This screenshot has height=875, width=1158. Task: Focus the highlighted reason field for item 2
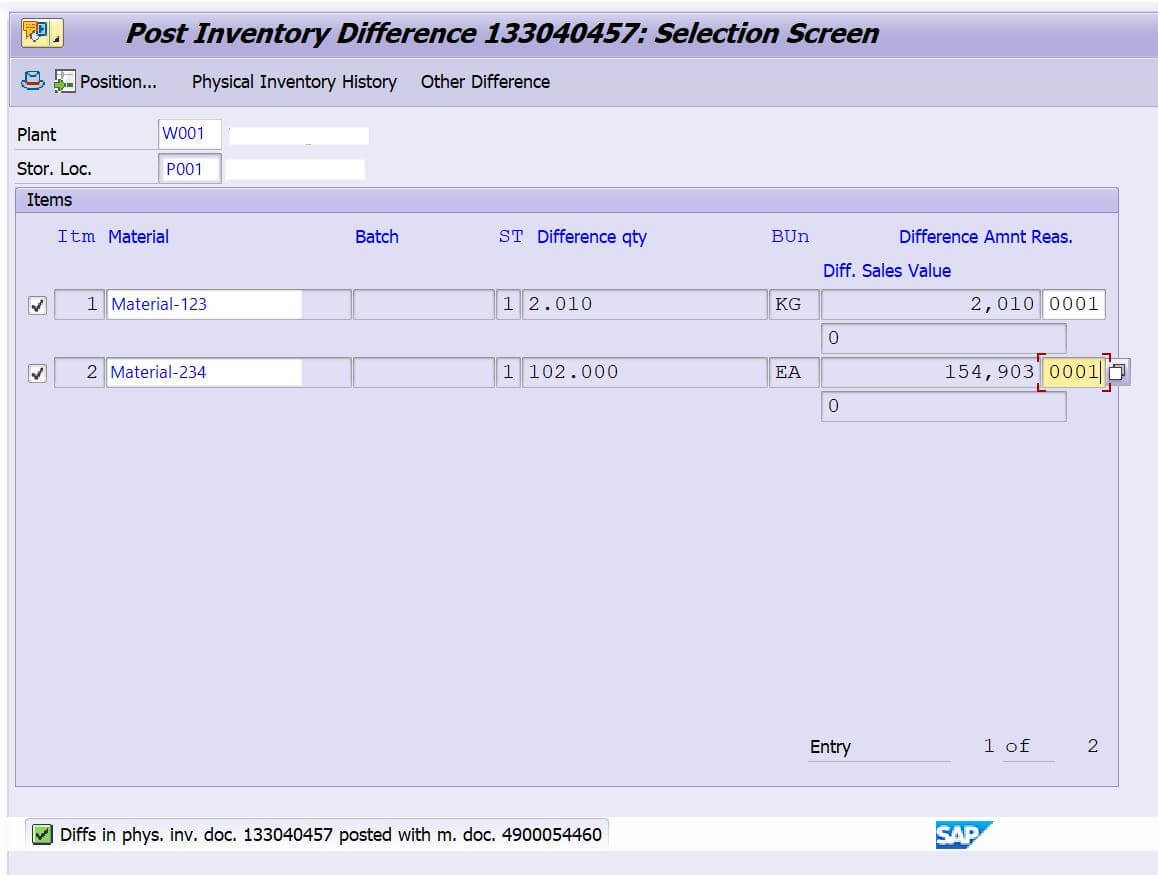(x=1072, y=372)
